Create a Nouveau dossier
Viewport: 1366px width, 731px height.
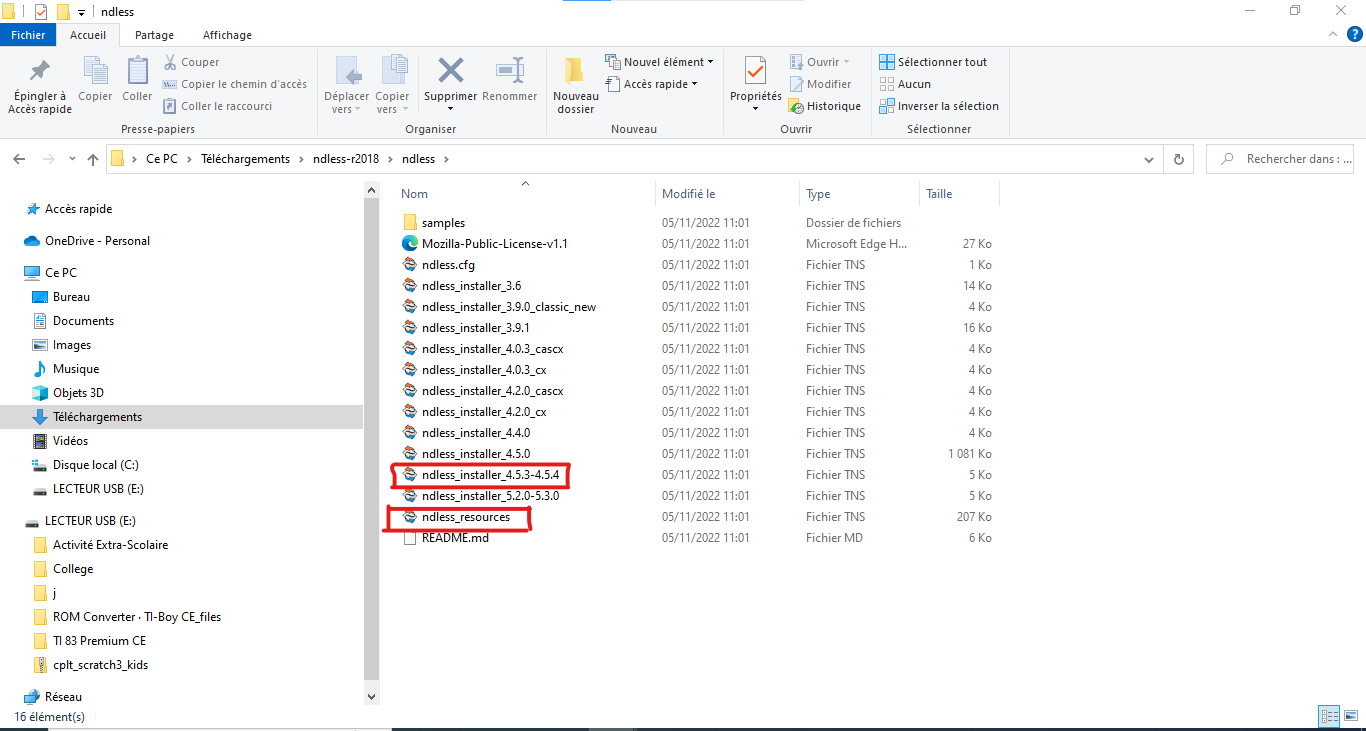(575, 86)
